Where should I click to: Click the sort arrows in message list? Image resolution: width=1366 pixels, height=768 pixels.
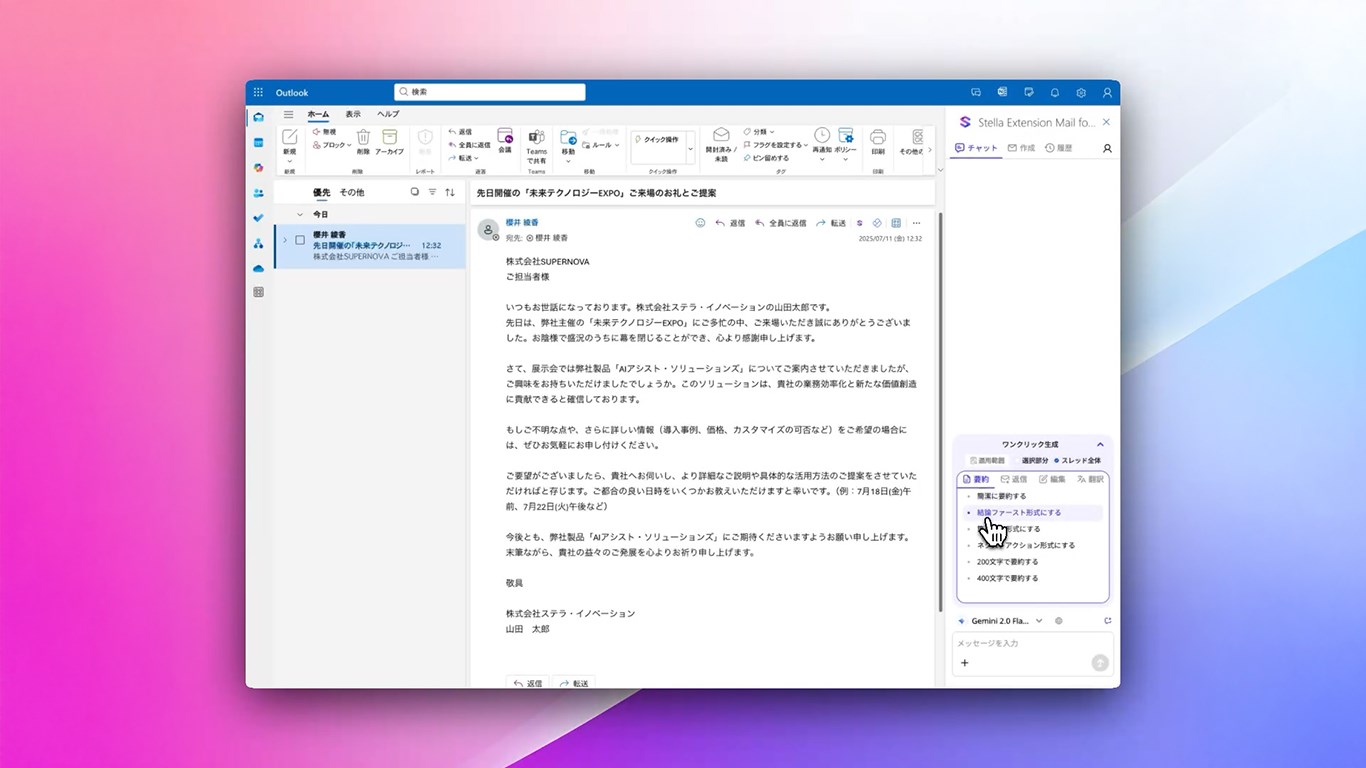pos(450,192)
